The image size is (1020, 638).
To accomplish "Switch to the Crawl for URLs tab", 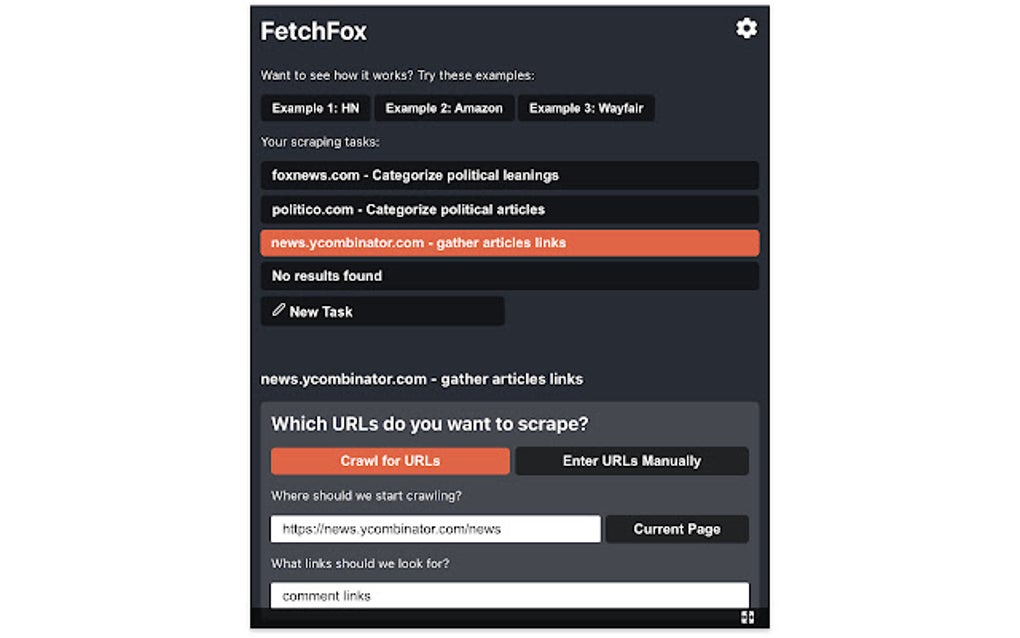I will point(390,460).
